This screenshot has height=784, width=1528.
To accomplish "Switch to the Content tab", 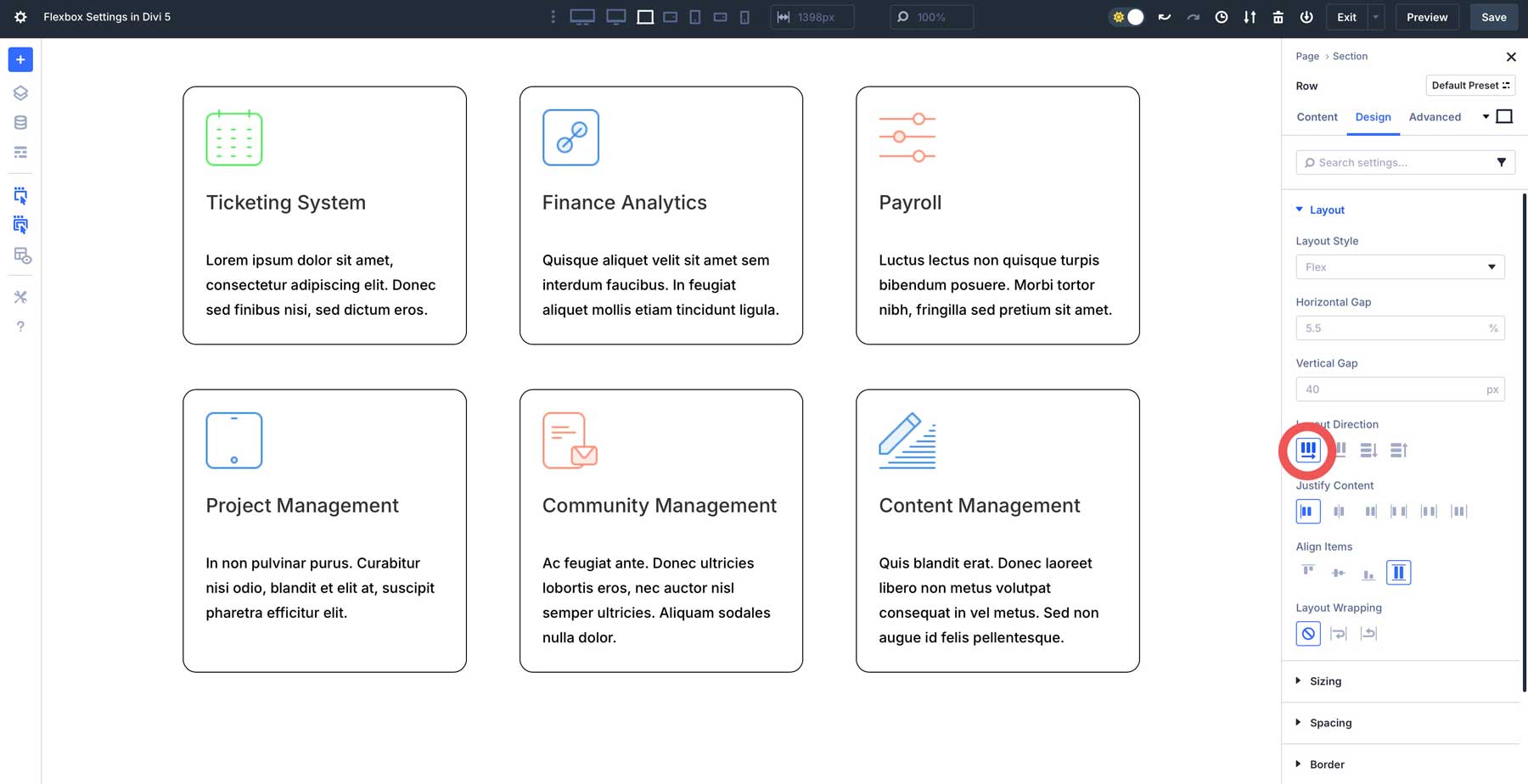I will click(x=1317, y=117).
